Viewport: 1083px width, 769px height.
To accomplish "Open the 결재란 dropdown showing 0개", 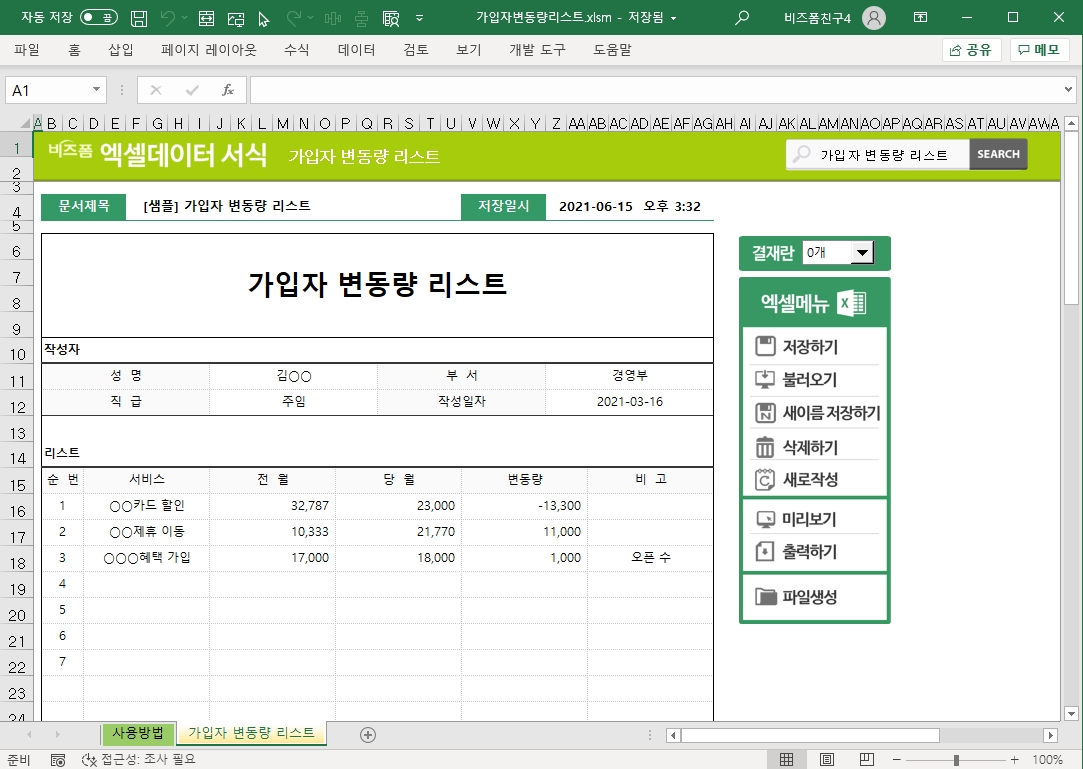I will [862, 254].
